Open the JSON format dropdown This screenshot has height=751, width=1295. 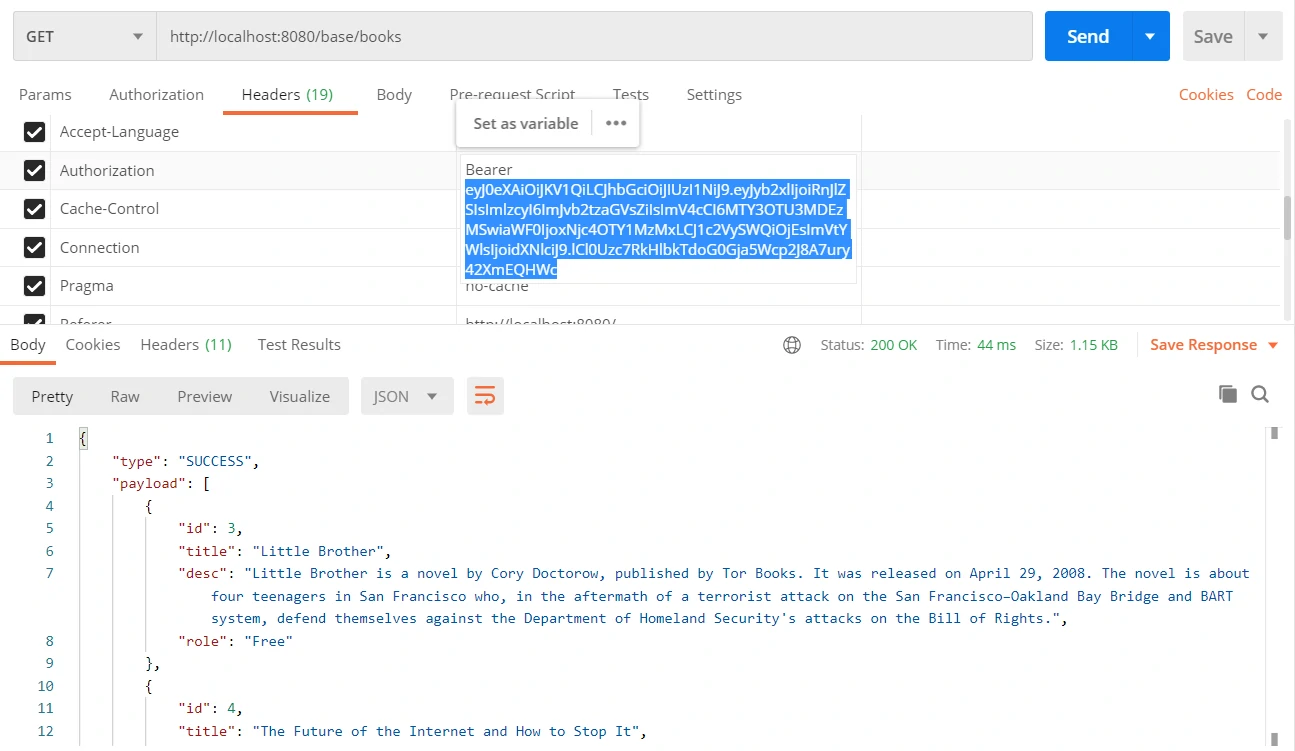click(x=406, y=396)
